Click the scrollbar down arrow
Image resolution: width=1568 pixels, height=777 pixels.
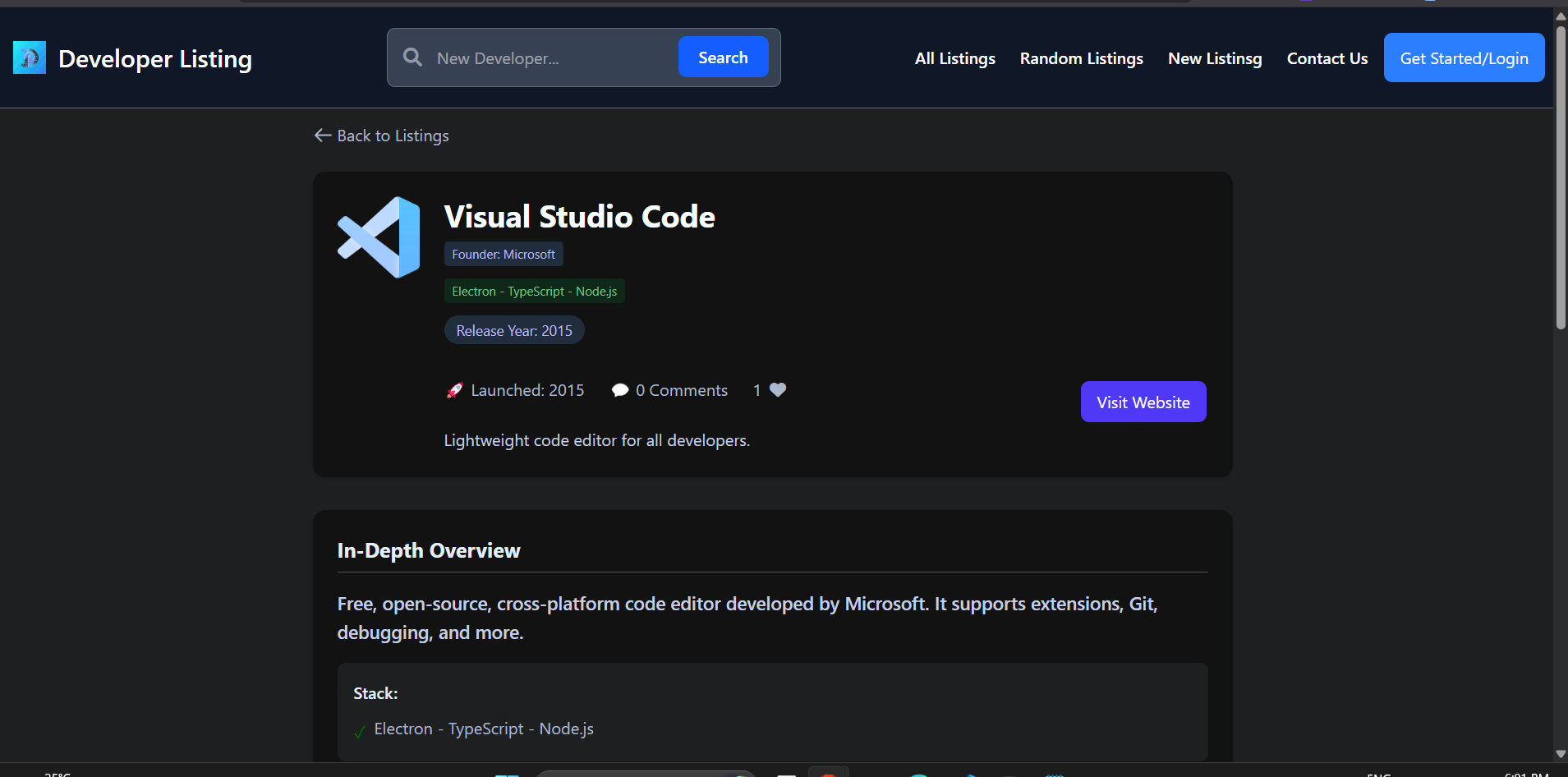[x=1561, y=753]
